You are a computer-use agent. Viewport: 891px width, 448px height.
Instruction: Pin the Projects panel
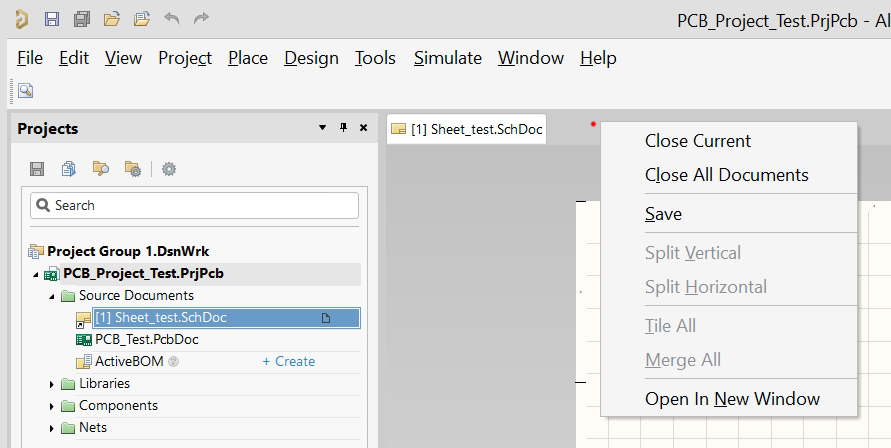click(x=343, y=128)
